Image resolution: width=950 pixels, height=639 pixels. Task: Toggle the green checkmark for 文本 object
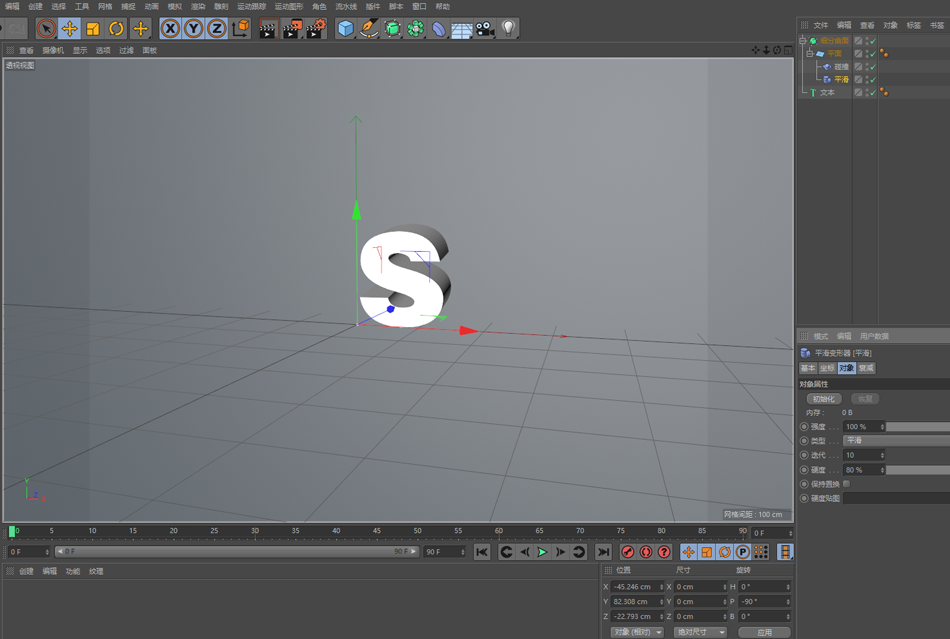pyautogui.click(x=873, y=93)
